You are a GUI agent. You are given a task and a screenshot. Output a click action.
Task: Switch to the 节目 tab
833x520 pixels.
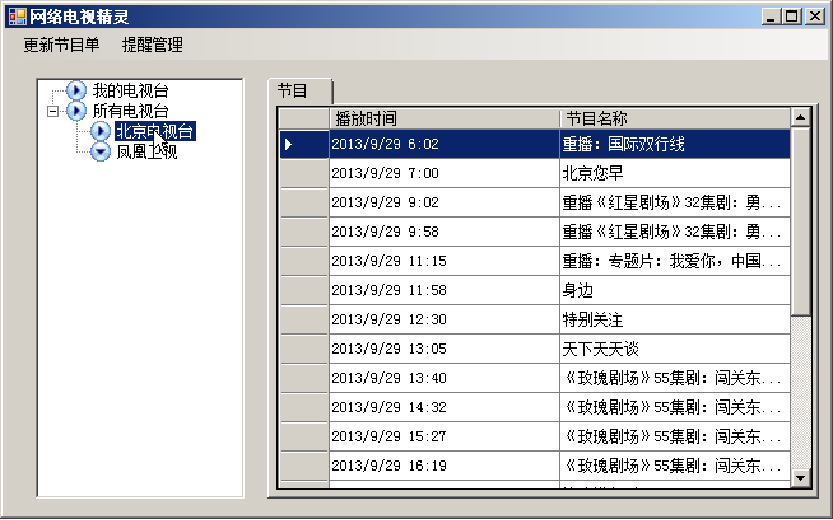[x=294, y=90]
